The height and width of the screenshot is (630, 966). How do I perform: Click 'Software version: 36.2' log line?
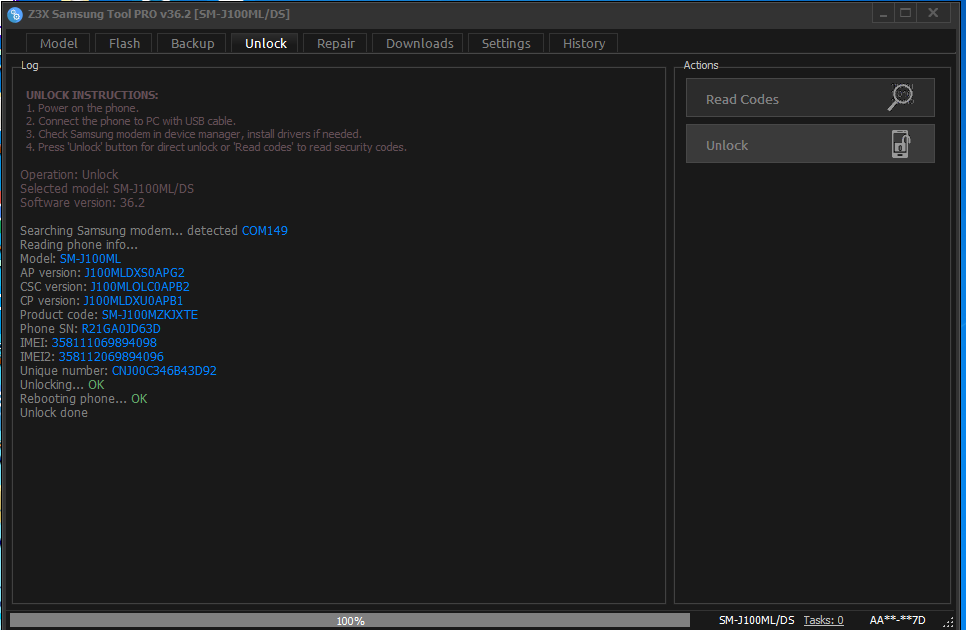click(83, 203)
